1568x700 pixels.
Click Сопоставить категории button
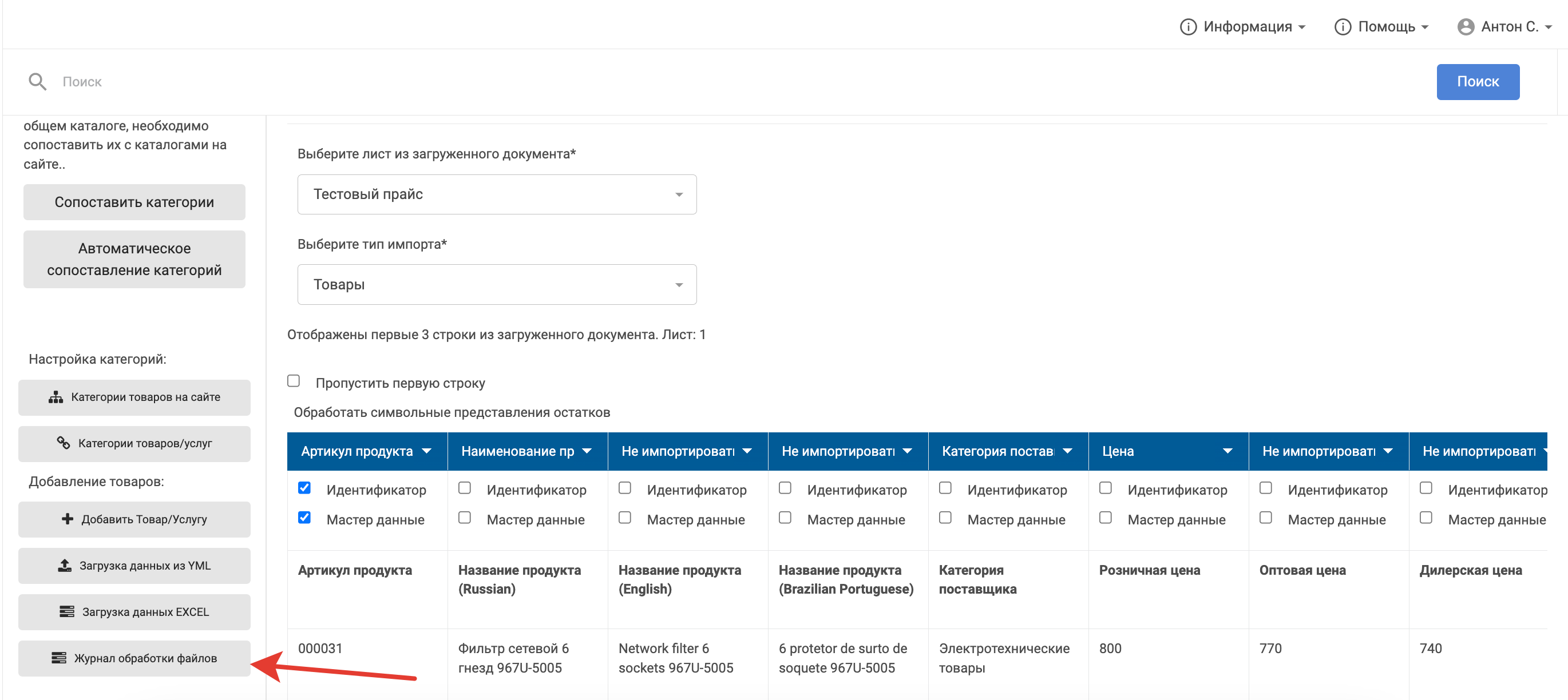(x=134, y=202)
